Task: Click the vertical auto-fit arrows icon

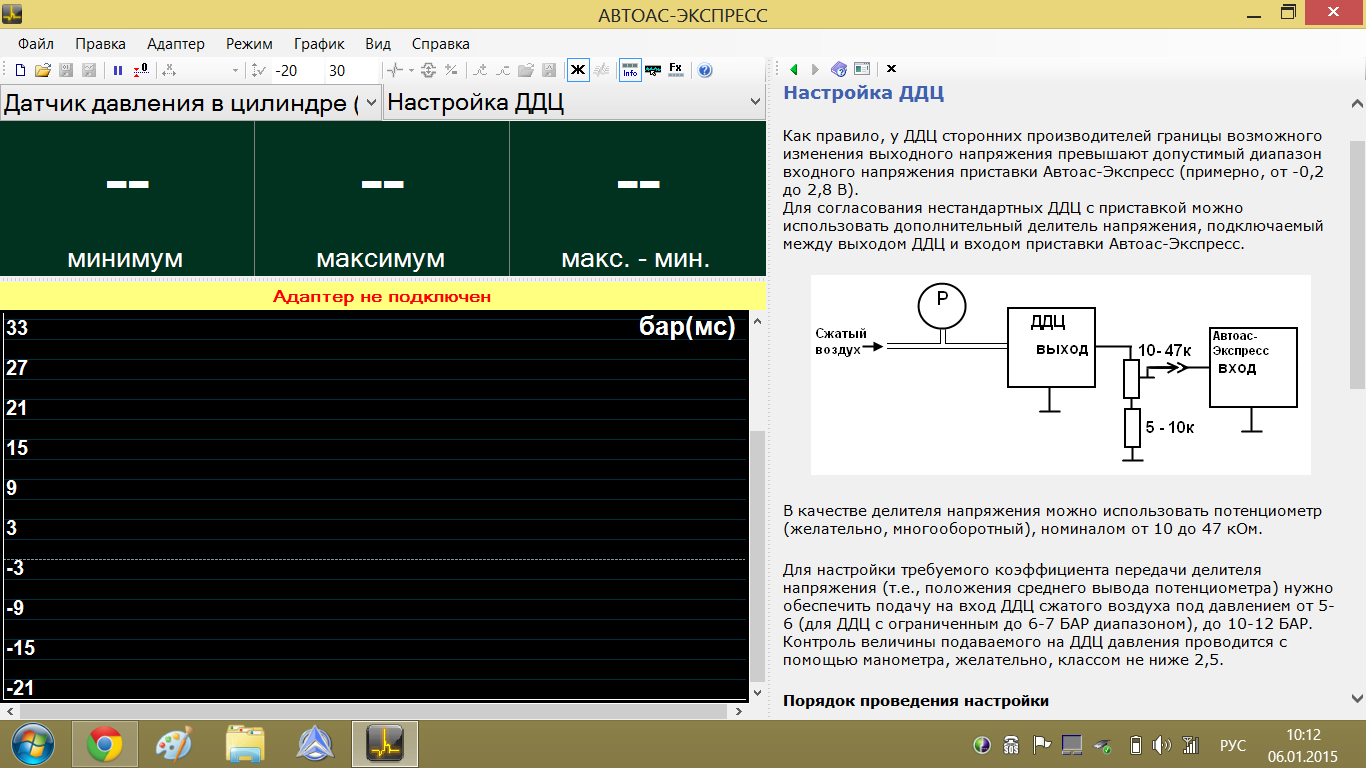Action: [428, 71]
